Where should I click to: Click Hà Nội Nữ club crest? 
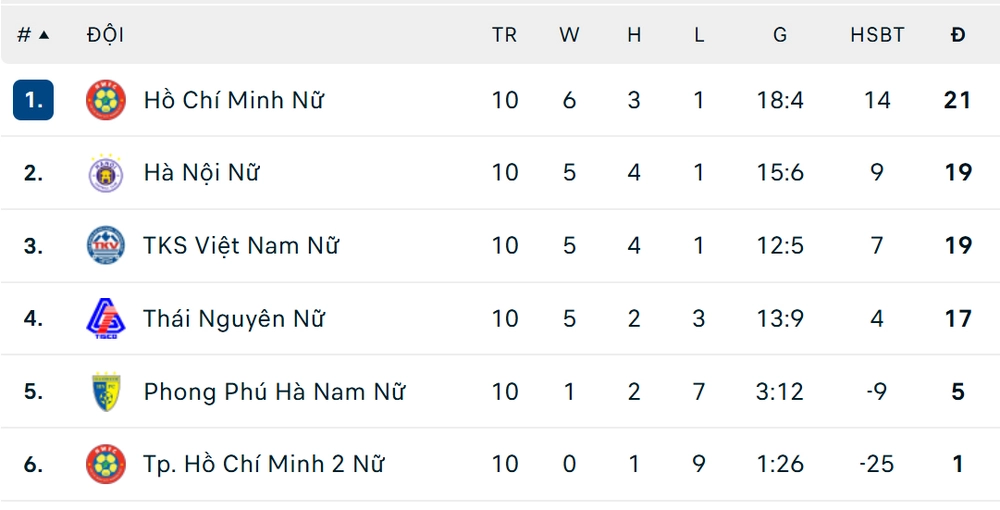(105, 173)
